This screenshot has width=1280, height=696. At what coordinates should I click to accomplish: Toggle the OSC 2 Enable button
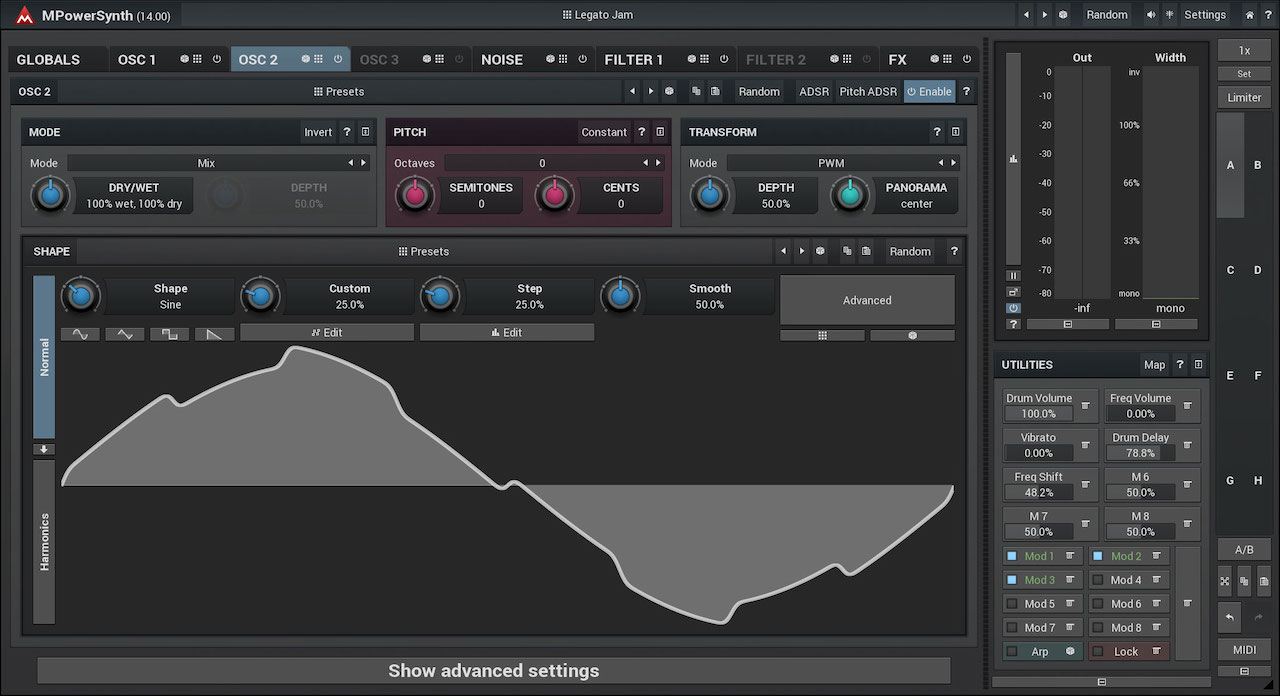[x=929, y=91]
